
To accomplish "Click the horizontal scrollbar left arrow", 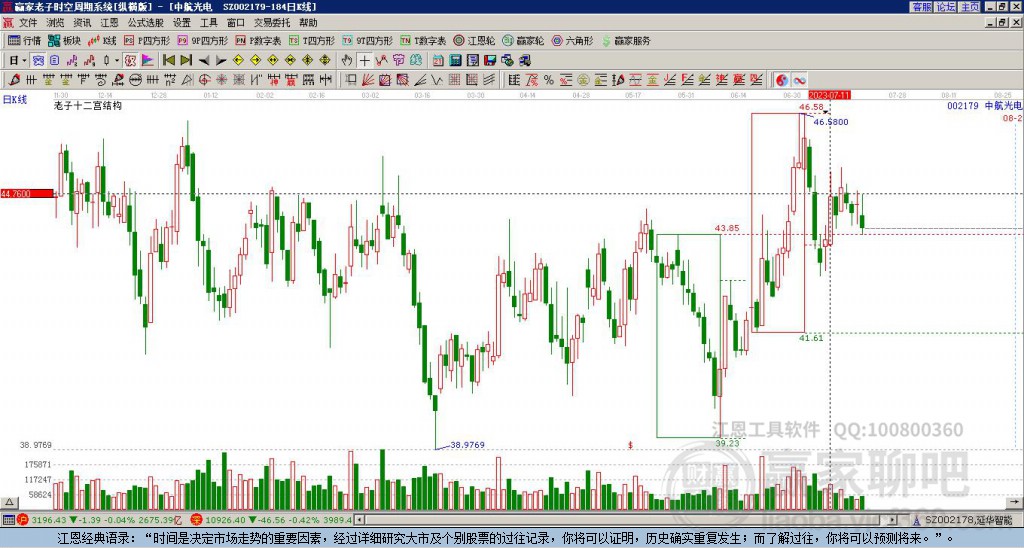I will pyautogui.click(x=359, y=520).
